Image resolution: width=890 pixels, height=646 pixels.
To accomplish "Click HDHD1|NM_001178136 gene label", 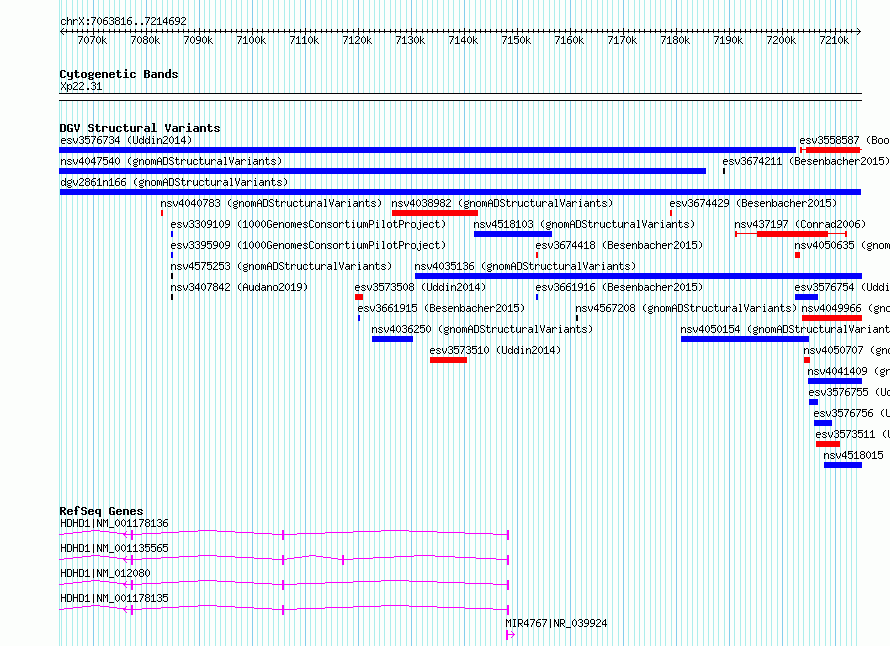I will 114,523.
